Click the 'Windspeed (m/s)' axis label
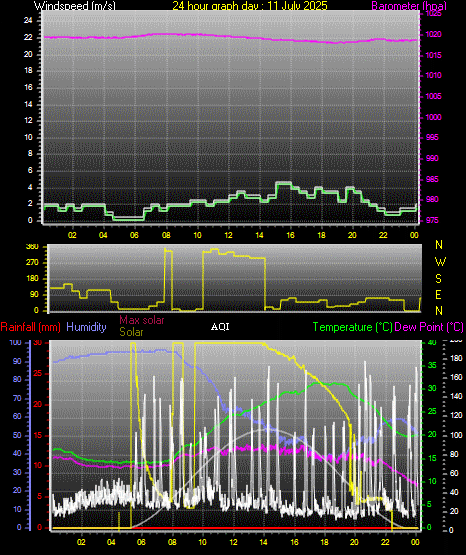 pos(75,5)
